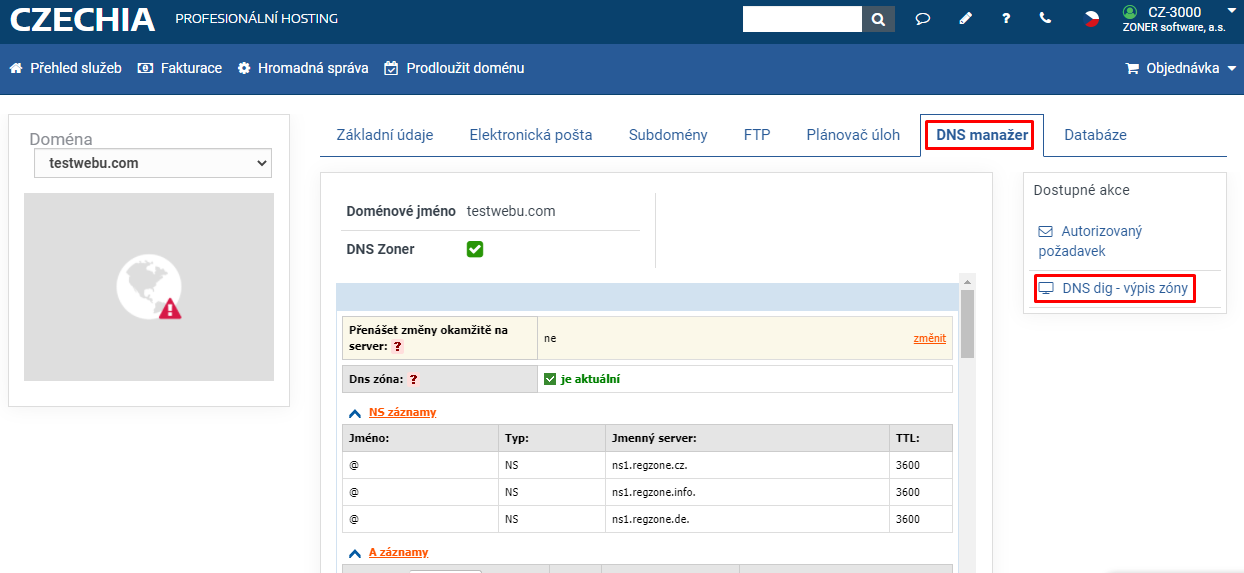Open the domain selector testwebu.com dropdown
The image size is (1244, 573).
(x=153, y=163)
